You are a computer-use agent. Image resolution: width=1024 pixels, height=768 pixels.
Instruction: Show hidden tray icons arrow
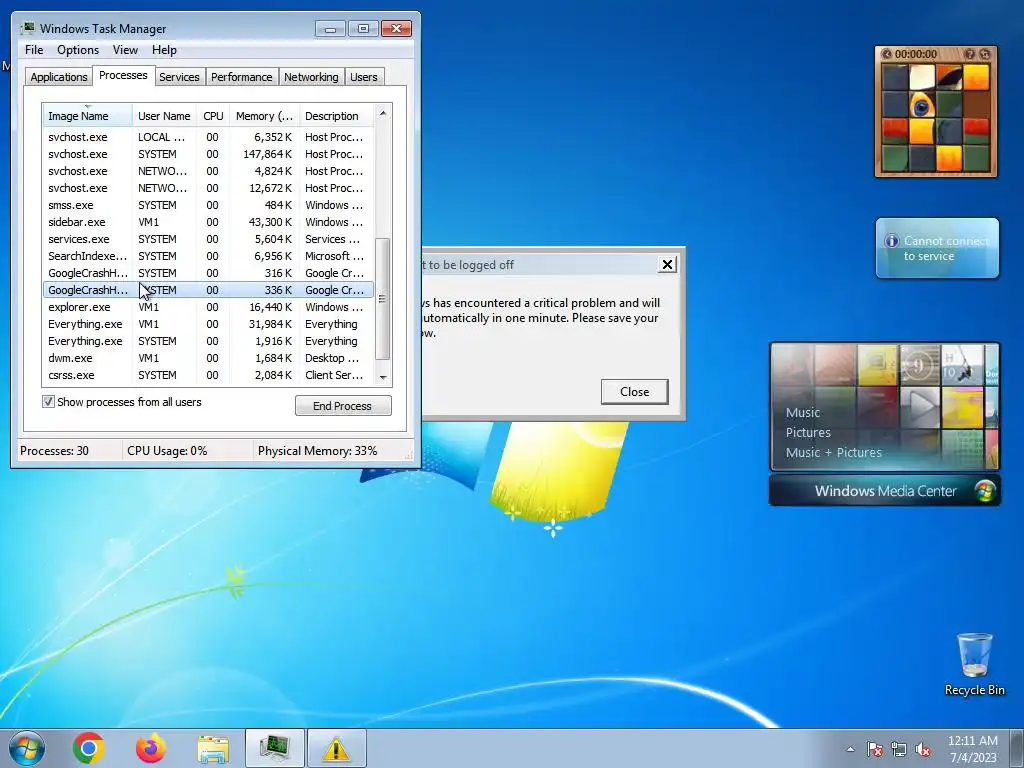(850, 749)
